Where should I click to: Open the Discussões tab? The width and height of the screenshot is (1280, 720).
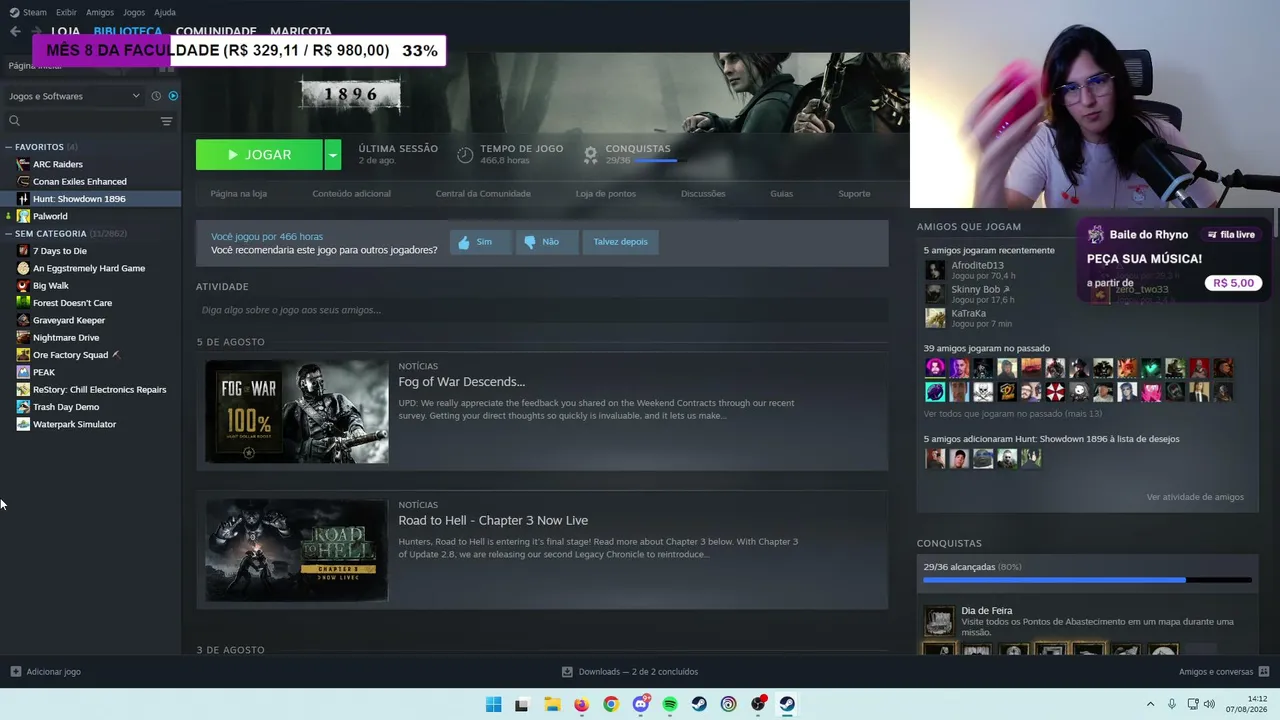point(703,194)
